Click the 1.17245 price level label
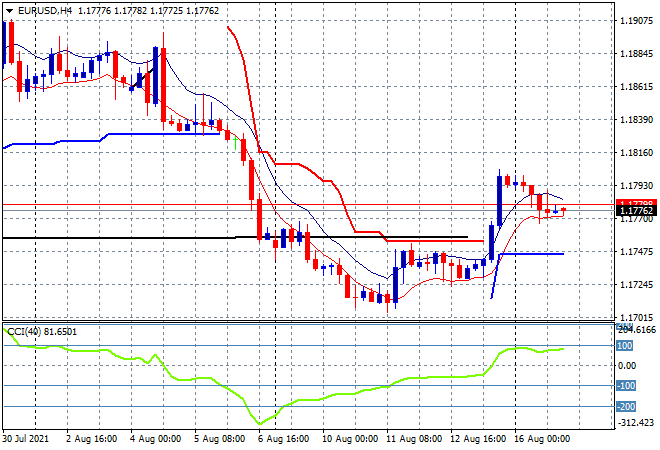Image resolution: width=660 pixels, height=450 pixels. tap(635, 285)
